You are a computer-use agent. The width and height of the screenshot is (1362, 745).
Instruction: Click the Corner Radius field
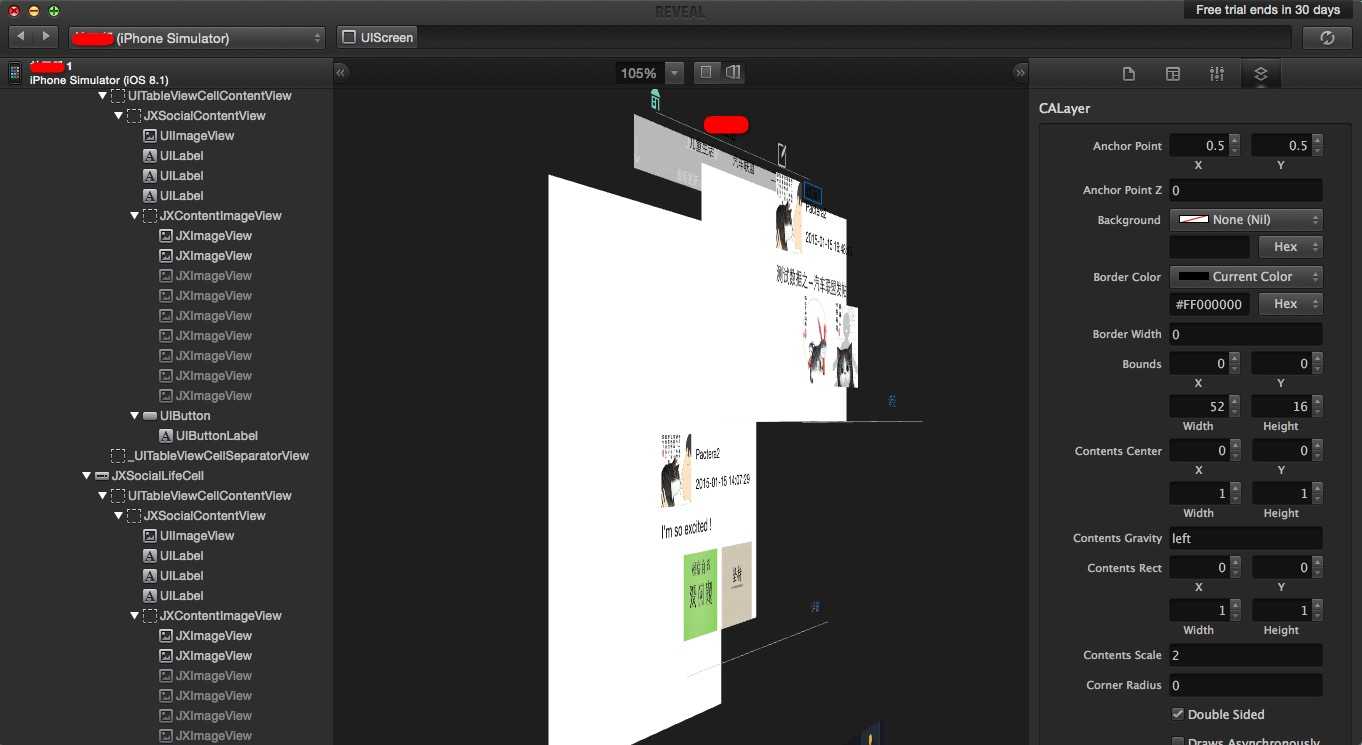[x=1246, y=685]
